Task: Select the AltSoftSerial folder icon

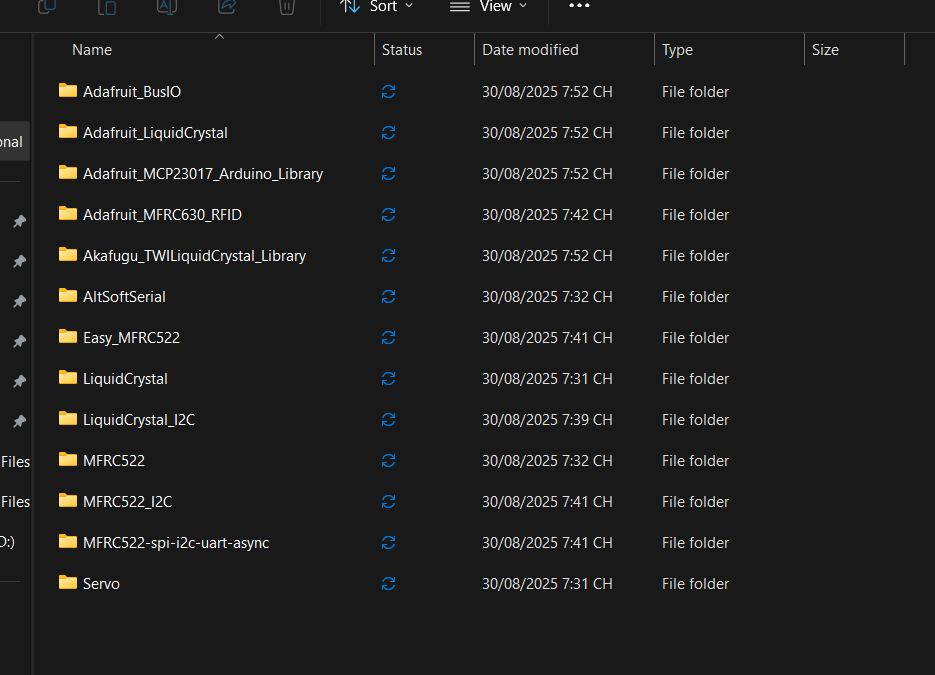Action: click(68, 296)
